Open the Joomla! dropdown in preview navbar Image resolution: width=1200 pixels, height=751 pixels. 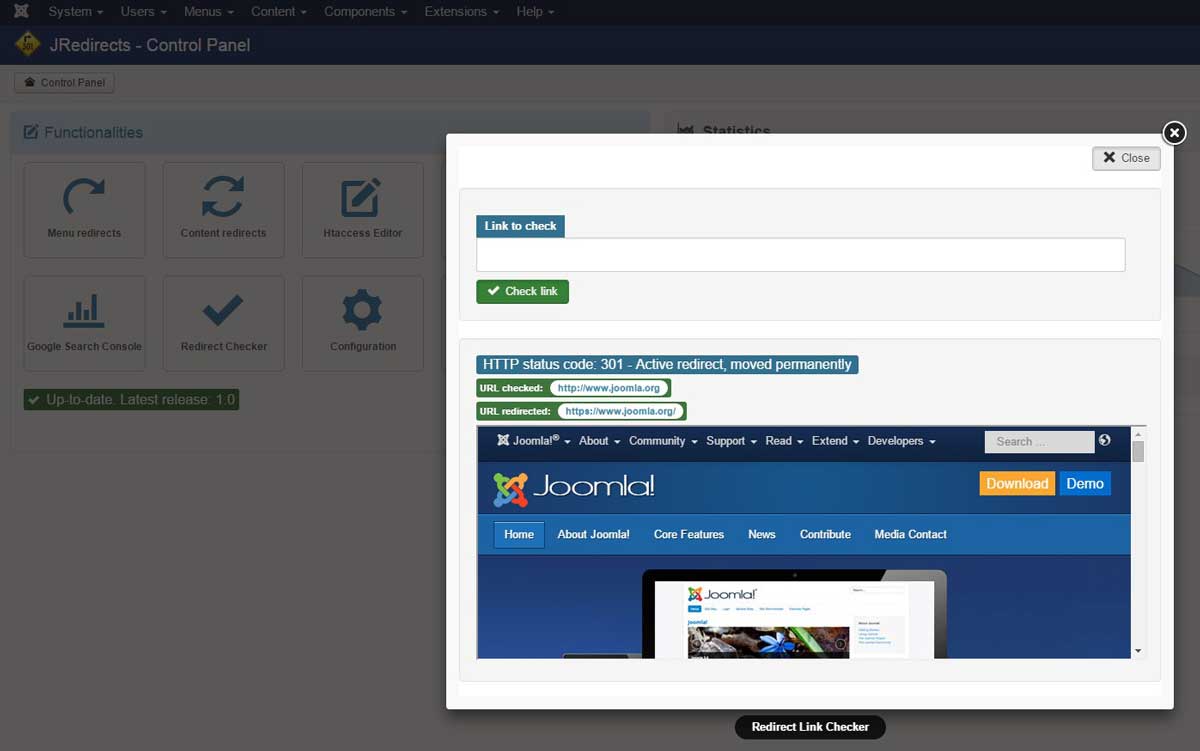click(x=534, y=441)
